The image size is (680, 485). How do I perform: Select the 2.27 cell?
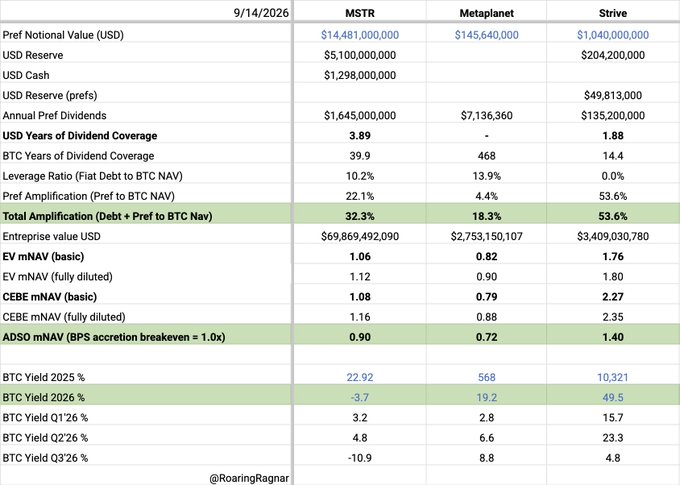coord(613,297)
